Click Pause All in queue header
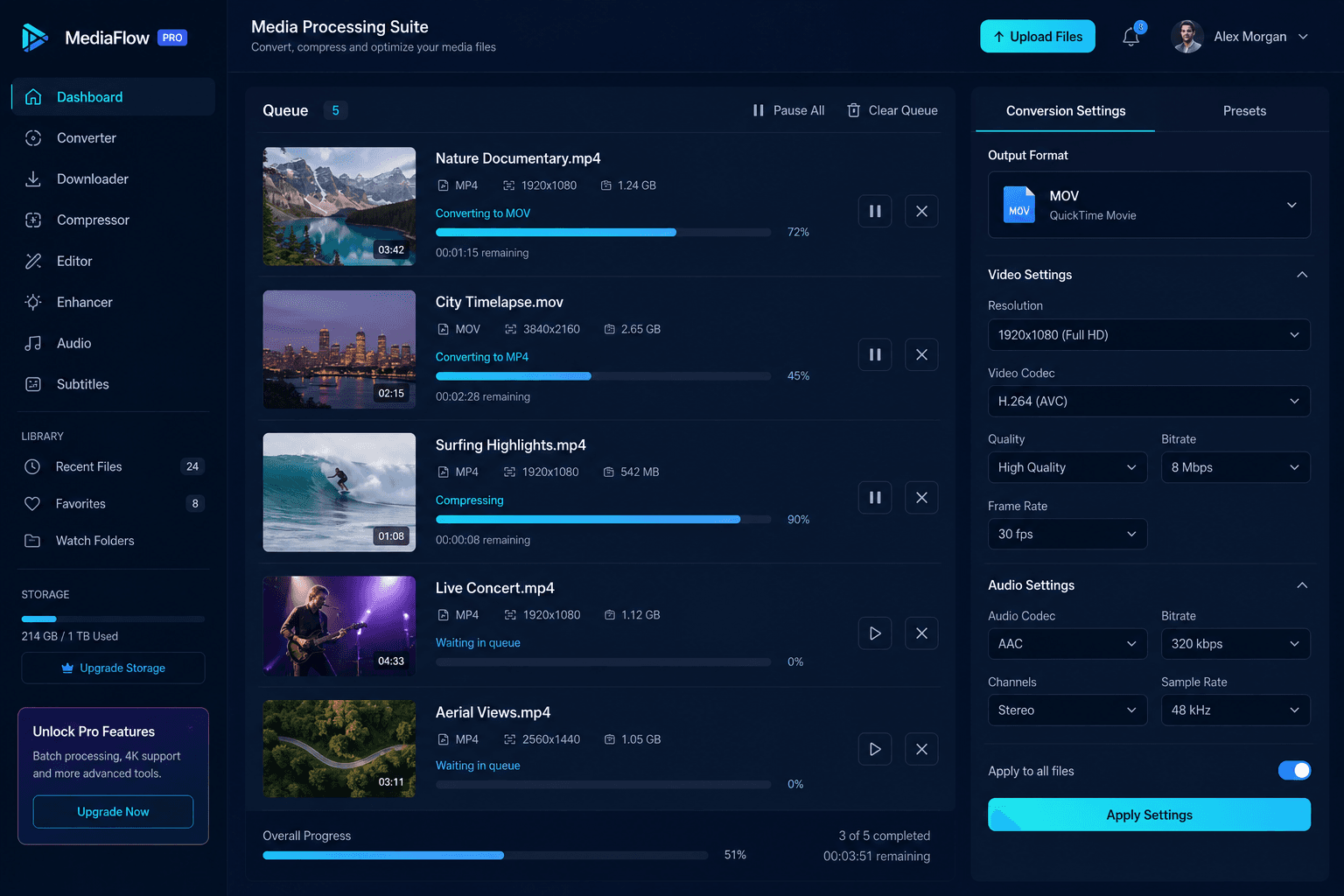1344x896 pixels. (x=788, y=110)
